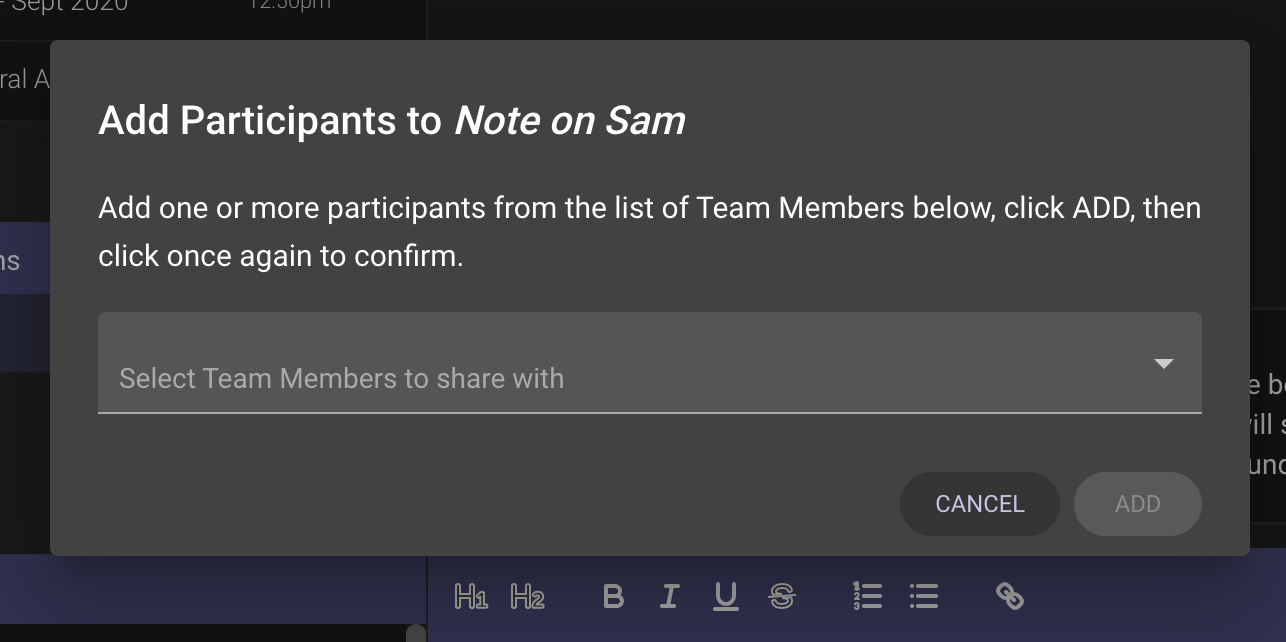Image resolution: width=1286 pixels, height=642 pixels.
Task: Click the note body text right of the dialog
Action: point(1266,424)
